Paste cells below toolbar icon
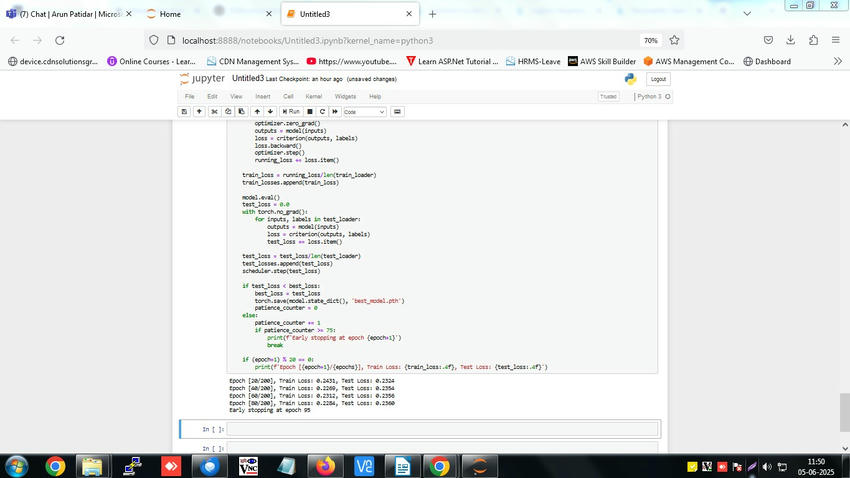The width and height of the screenshot is (850, 478). (x=242, y=112)
